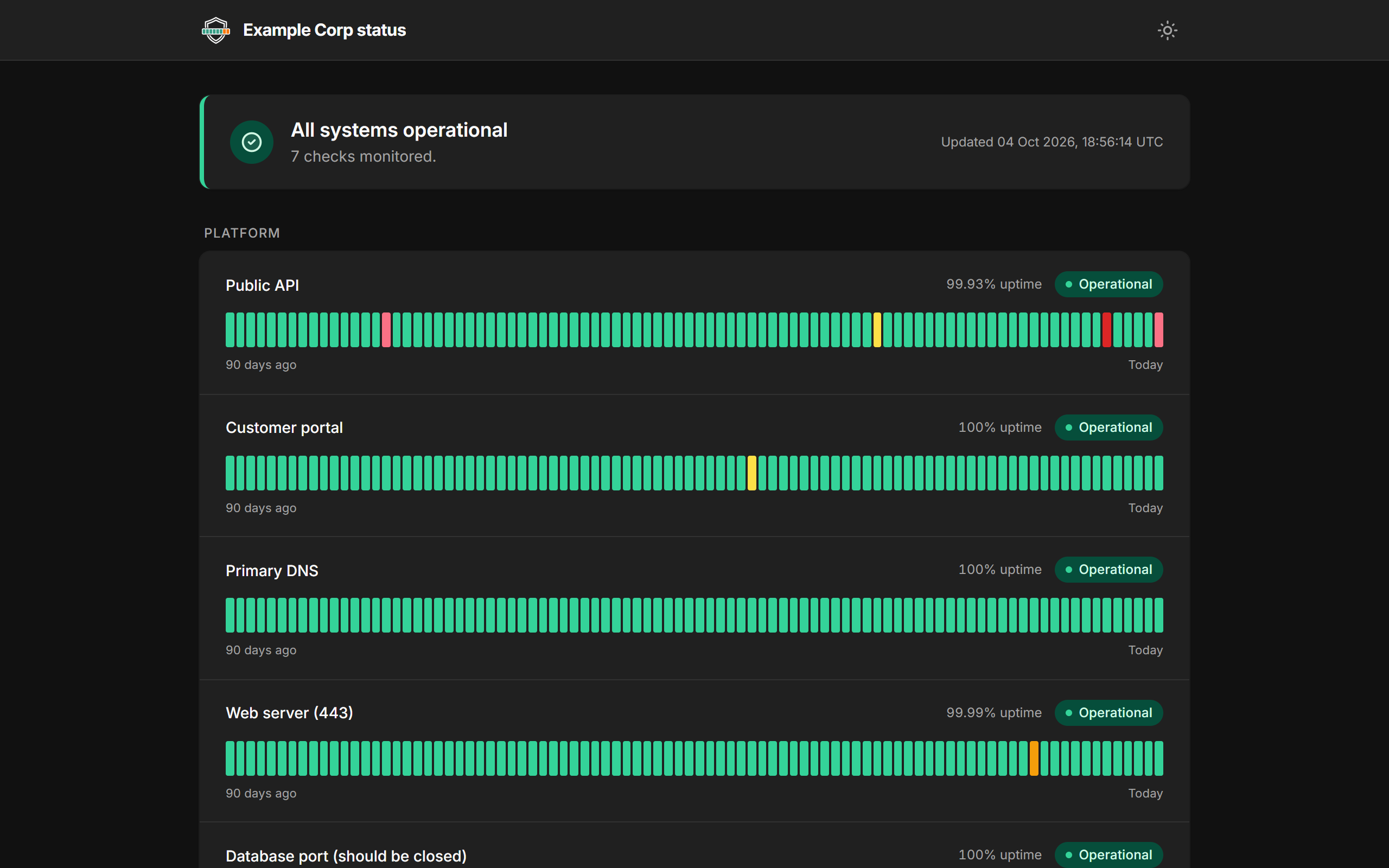Click the All systems operational heading
This screenshot has width=1389, height=868.
[x=399, y=130]
